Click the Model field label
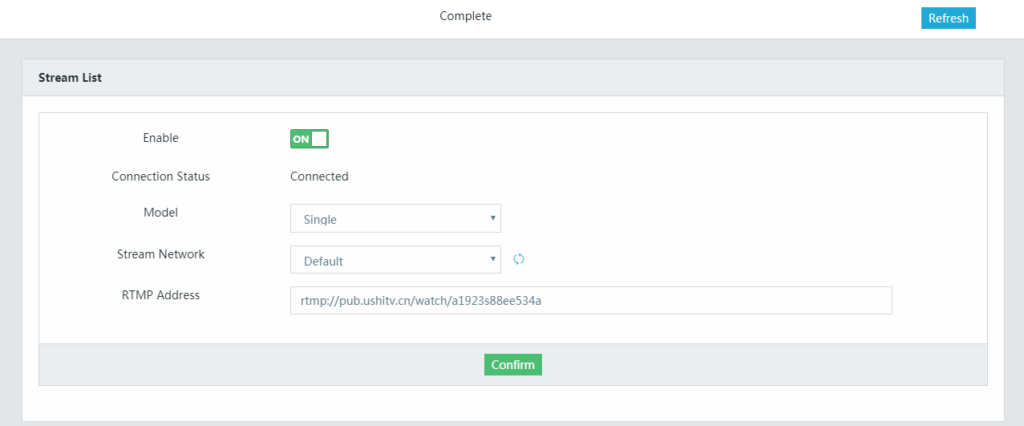The width and height of the screenshot is (1024, 426). tap(161, 212)
